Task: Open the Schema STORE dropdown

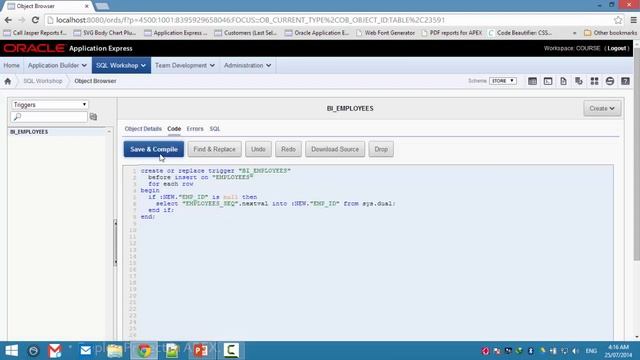Action: pos(503,81)
